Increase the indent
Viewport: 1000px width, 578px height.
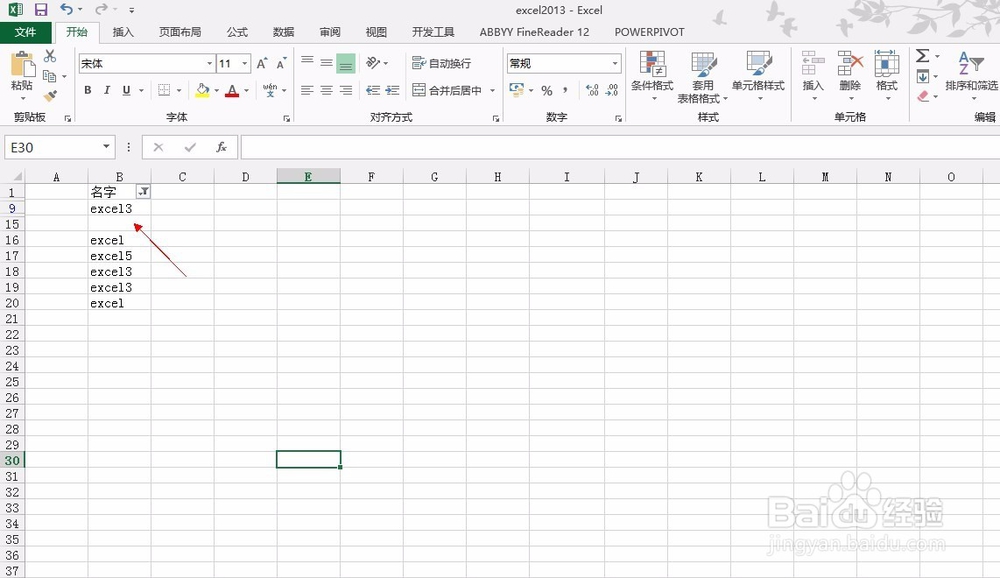point(392,91)
